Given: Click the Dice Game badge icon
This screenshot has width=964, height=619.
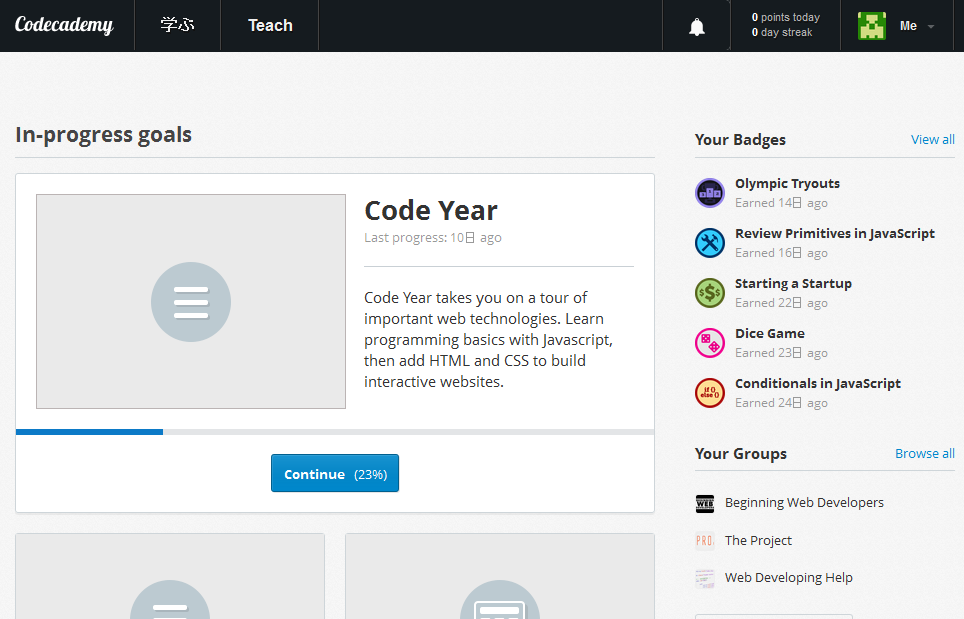Looking at the screenshot, I should [x=709, y=343].
